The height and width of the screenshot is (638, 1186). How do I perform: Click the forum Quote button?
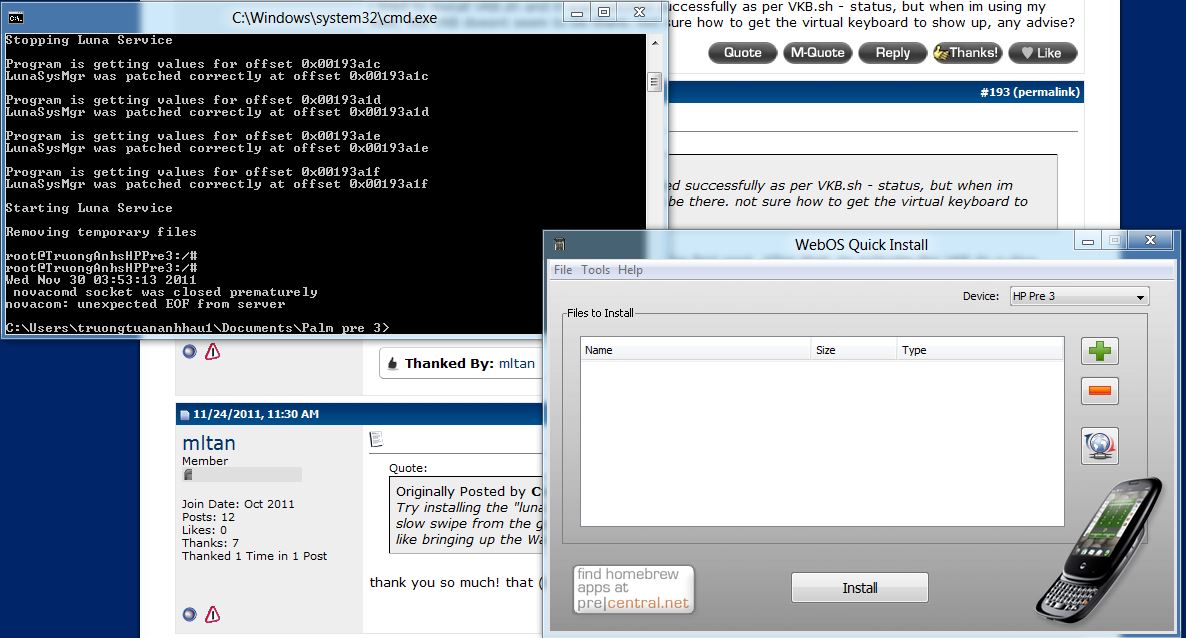pyautogui.click(x=742, y=53)
